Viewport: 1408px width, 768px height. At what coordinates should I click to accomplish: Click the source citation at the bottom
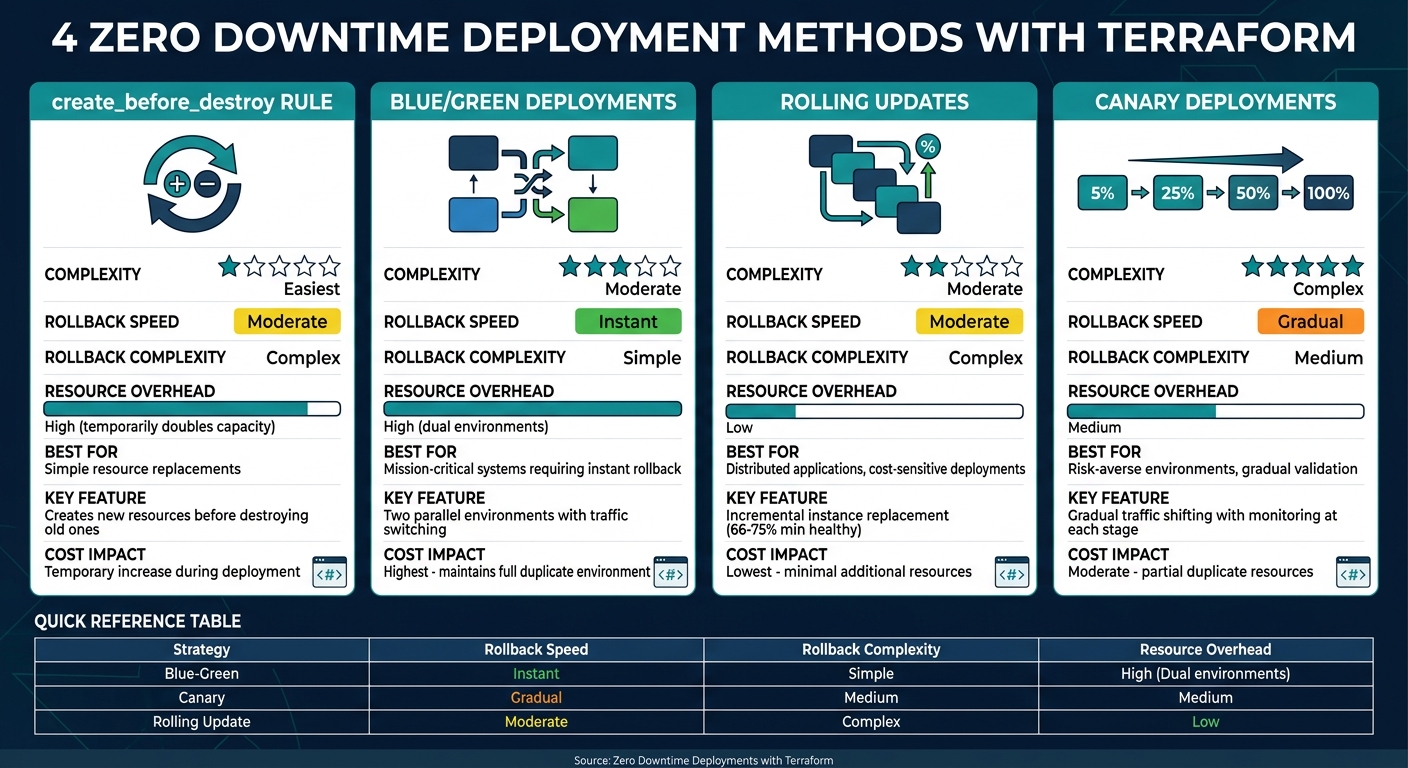click(x=703, y=761)
